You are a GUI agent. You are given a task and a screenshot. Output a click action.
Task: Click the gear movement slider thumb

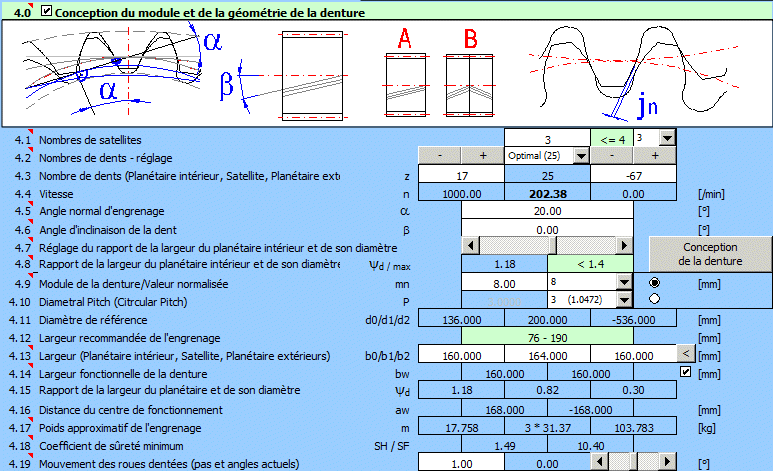click(x=634, y=462)
